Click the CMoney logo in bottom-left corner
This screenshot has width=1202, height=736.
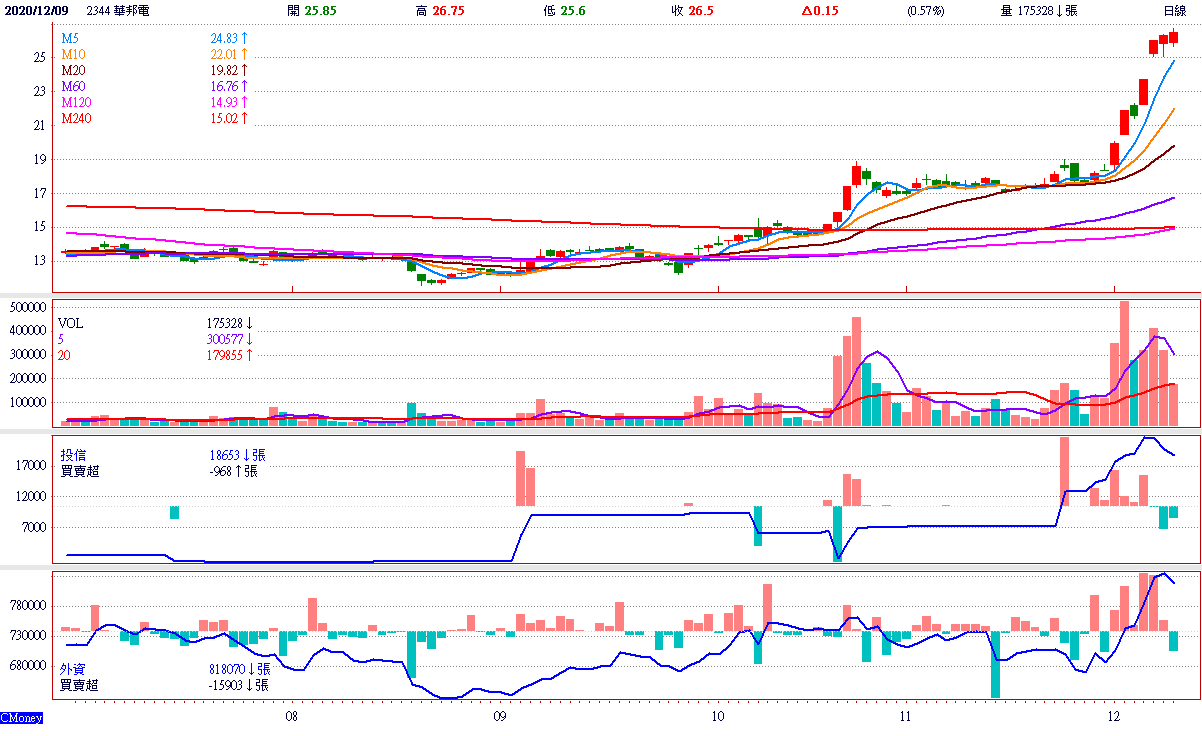(21, 718)
